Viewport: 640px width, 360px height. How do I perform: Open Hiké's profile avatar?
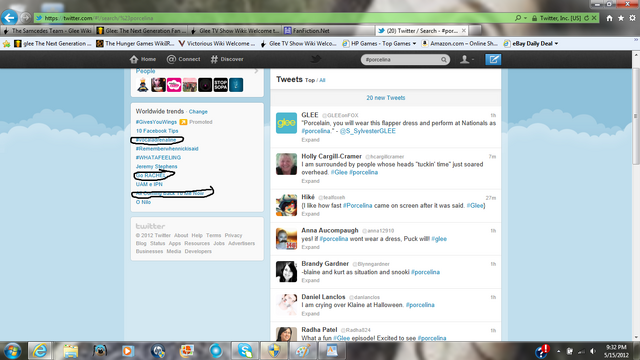point(287,205)
